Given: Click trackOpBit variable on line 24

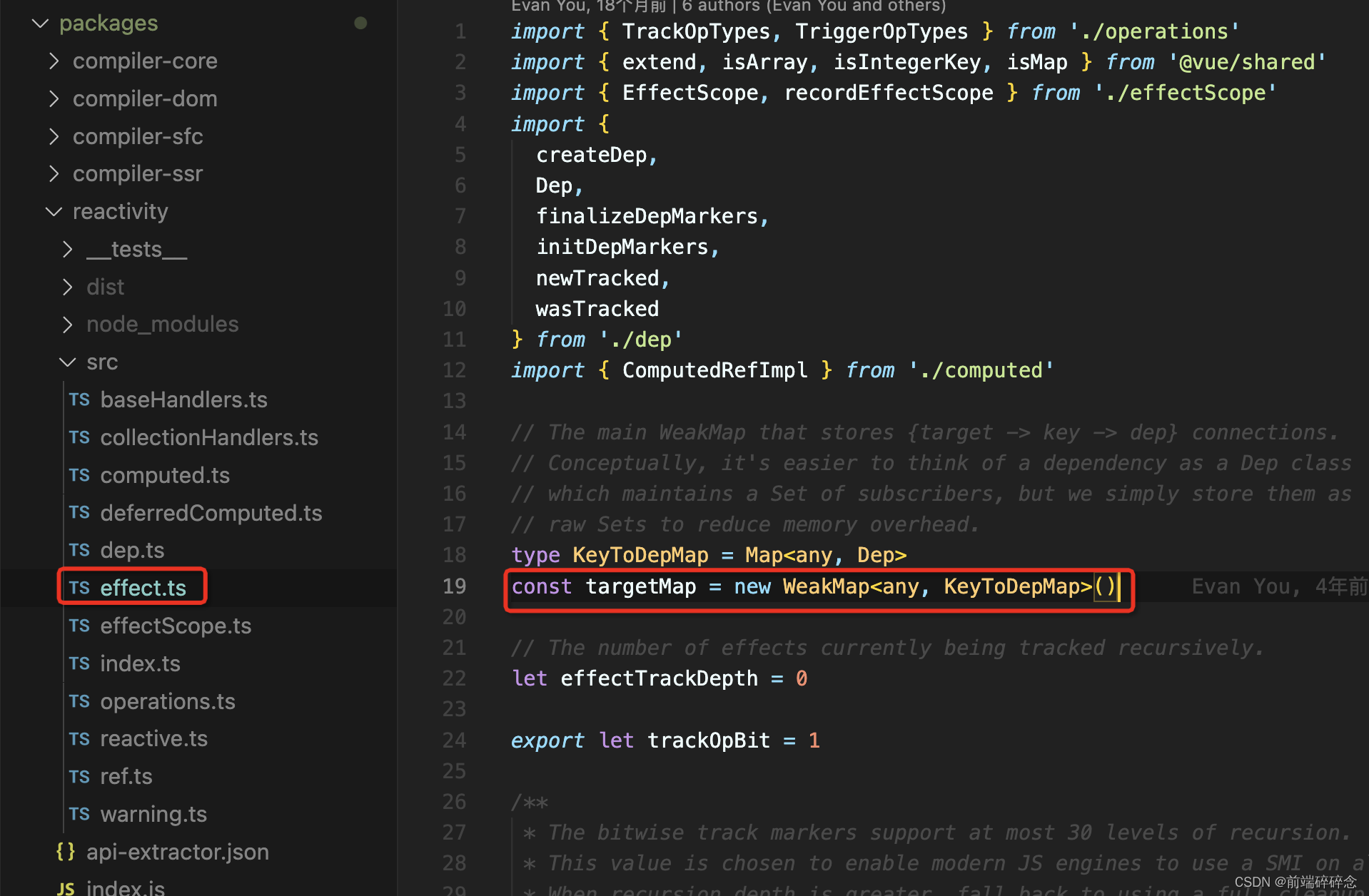Looking at the screenshot, I should click(x=708, y=740).
